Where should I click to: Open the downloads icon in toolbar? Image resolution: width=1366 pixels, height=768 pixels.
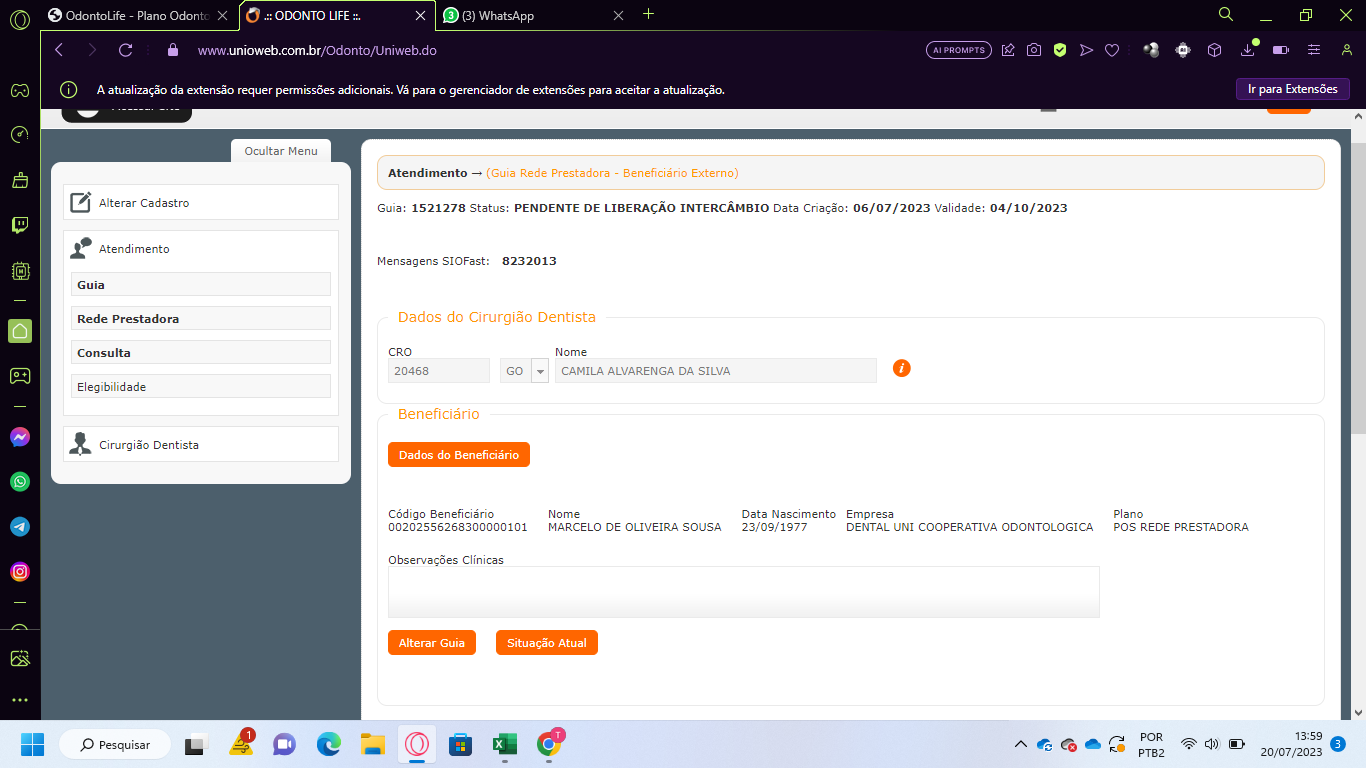pos(1248,50)
